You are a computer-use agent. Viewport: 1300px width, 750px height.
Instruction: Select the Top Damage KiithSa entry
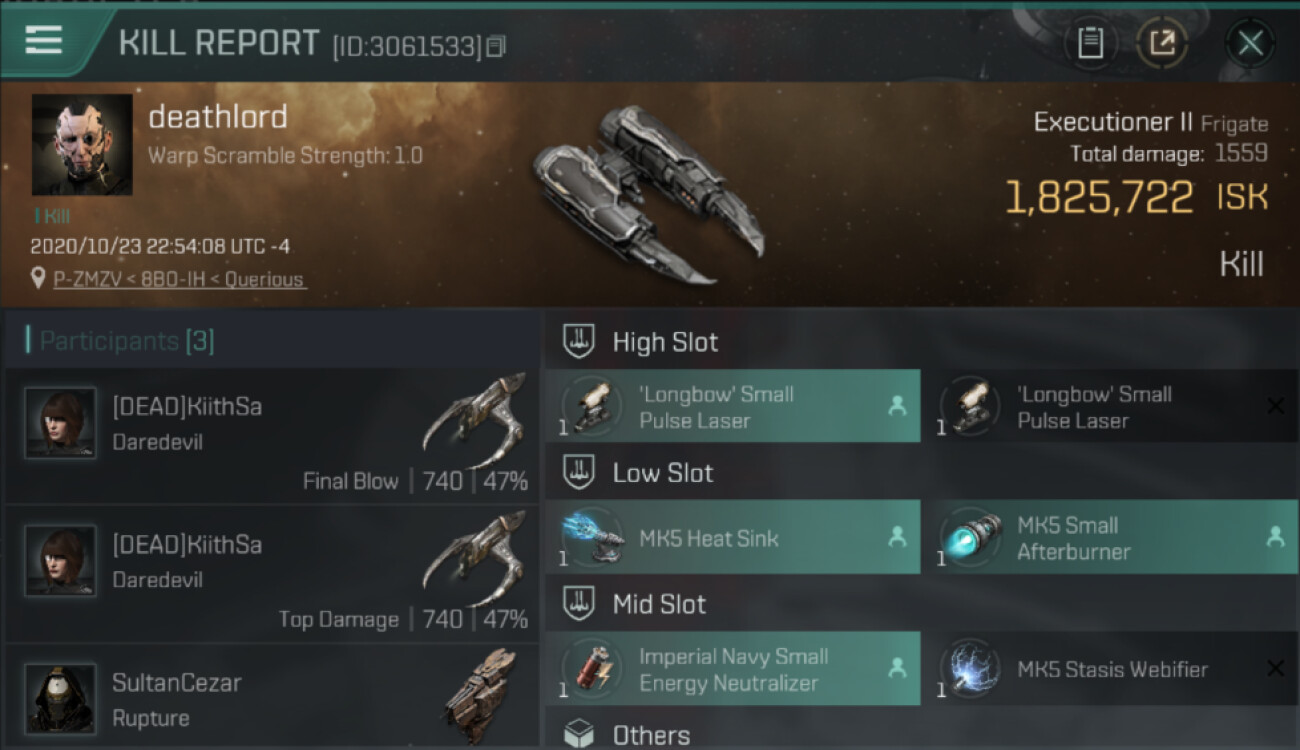(272, 573)
